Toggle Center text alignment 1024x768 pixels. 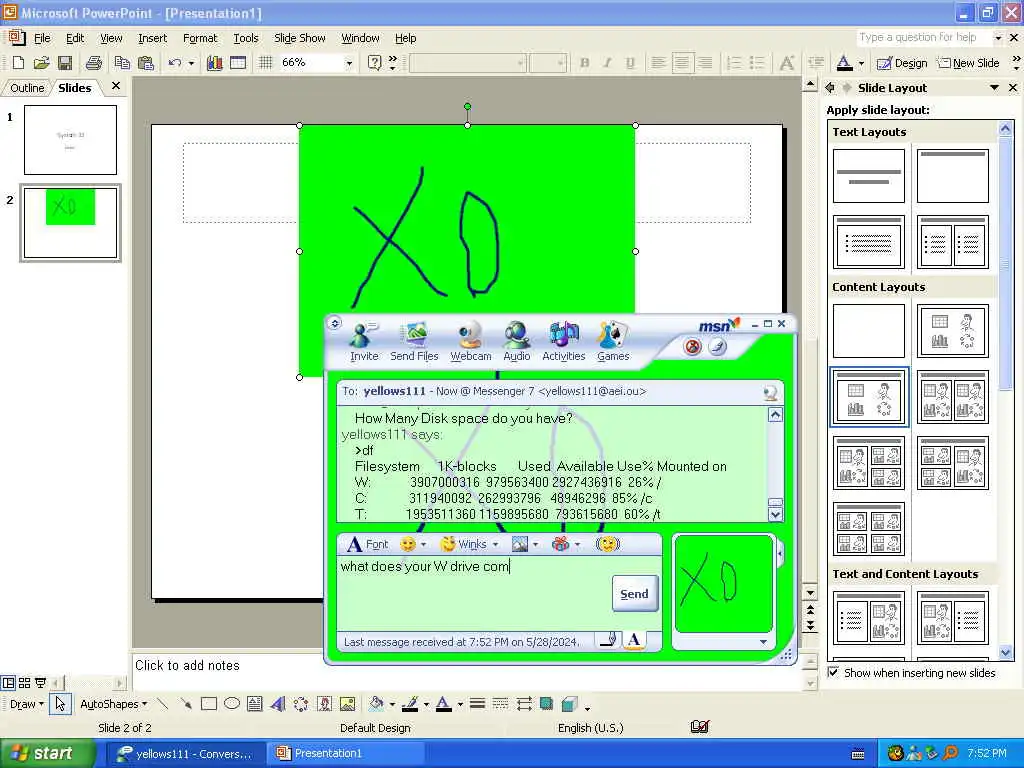[x=682, y=63]
